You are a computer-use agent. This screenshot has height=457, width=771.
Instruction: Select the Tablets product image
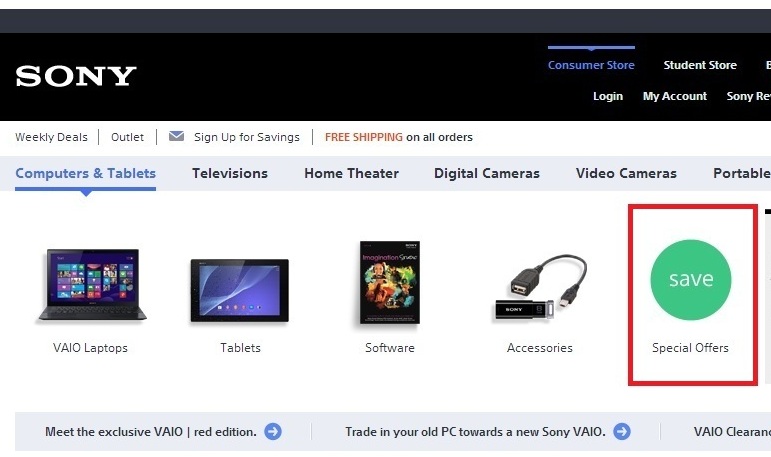239,290
